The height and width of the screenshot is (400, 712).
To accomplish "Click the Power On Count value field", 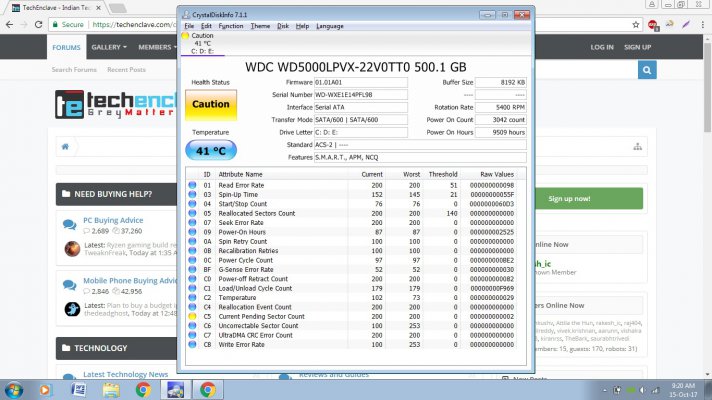I will click(x=500, y=120).
